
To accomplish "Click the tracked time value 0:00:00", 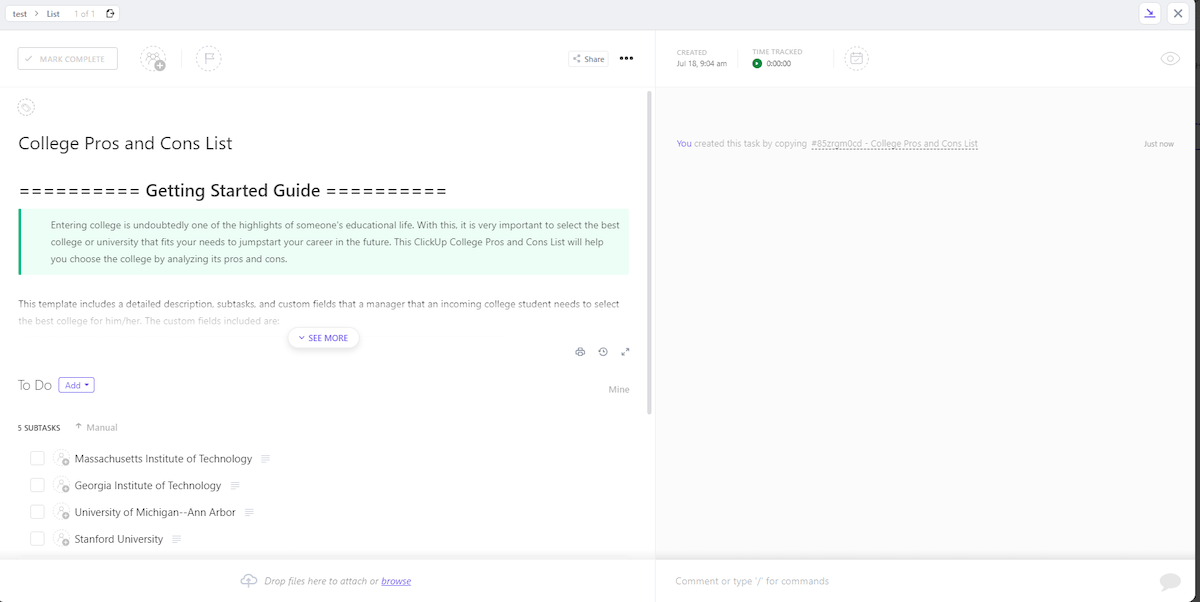I will tap(779, 63).
